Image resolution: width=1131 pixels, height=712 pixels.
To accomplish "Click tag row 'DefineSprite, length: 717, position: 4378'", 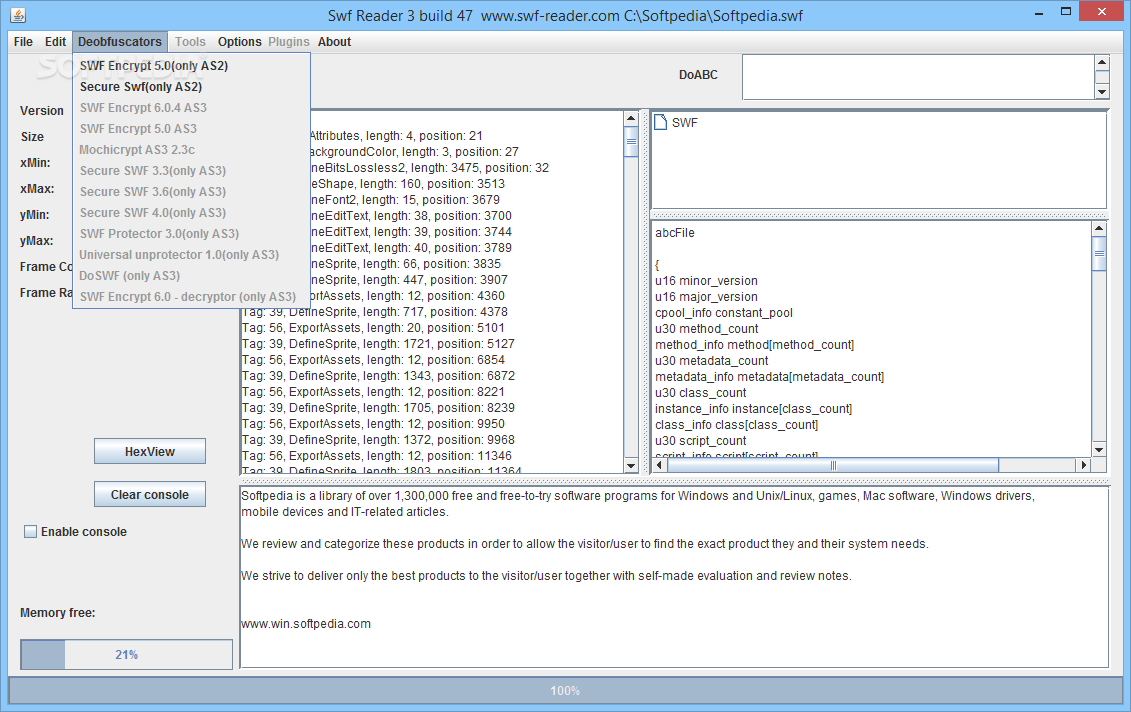I will [x=375, y=312].
